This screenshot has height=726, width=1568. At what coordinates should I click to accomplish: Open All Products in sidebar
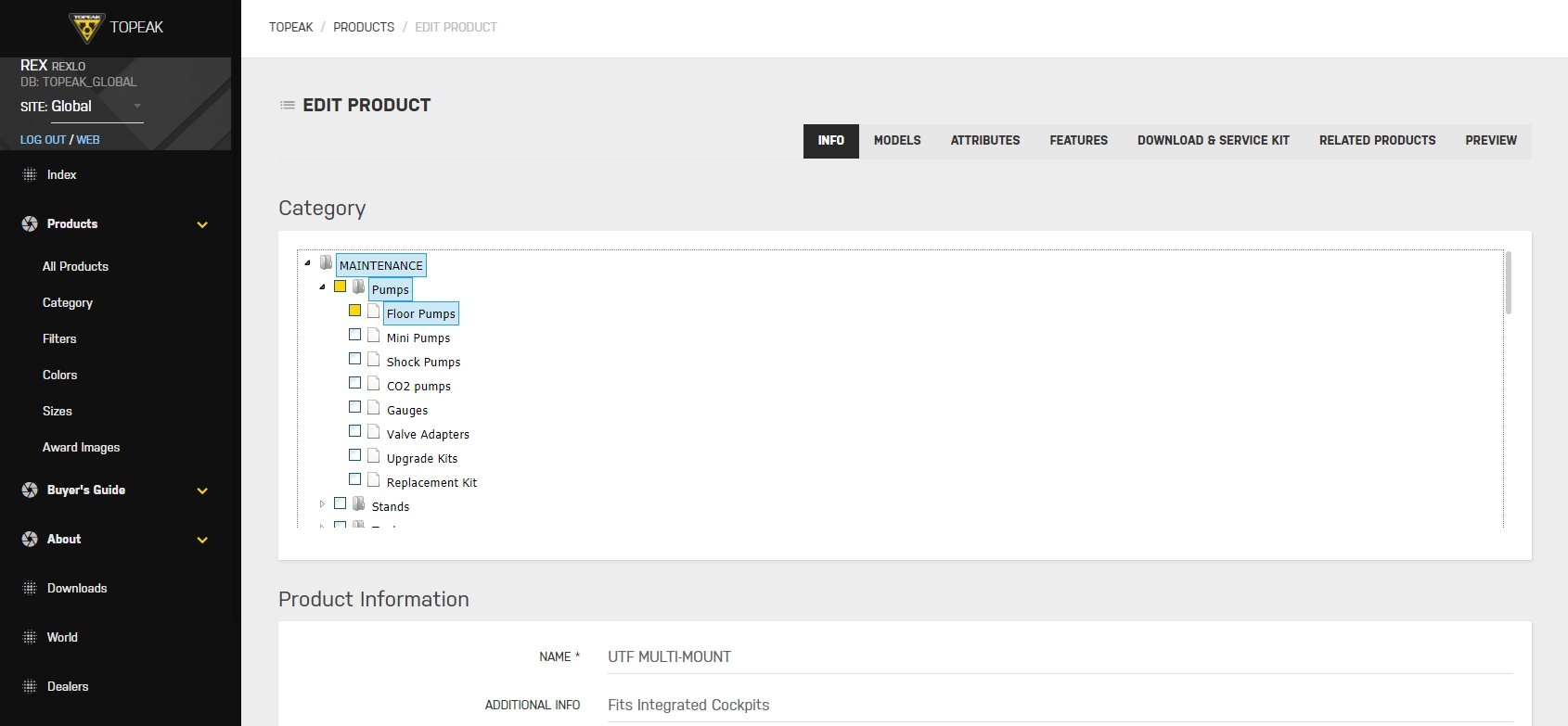tap(75, 266)
